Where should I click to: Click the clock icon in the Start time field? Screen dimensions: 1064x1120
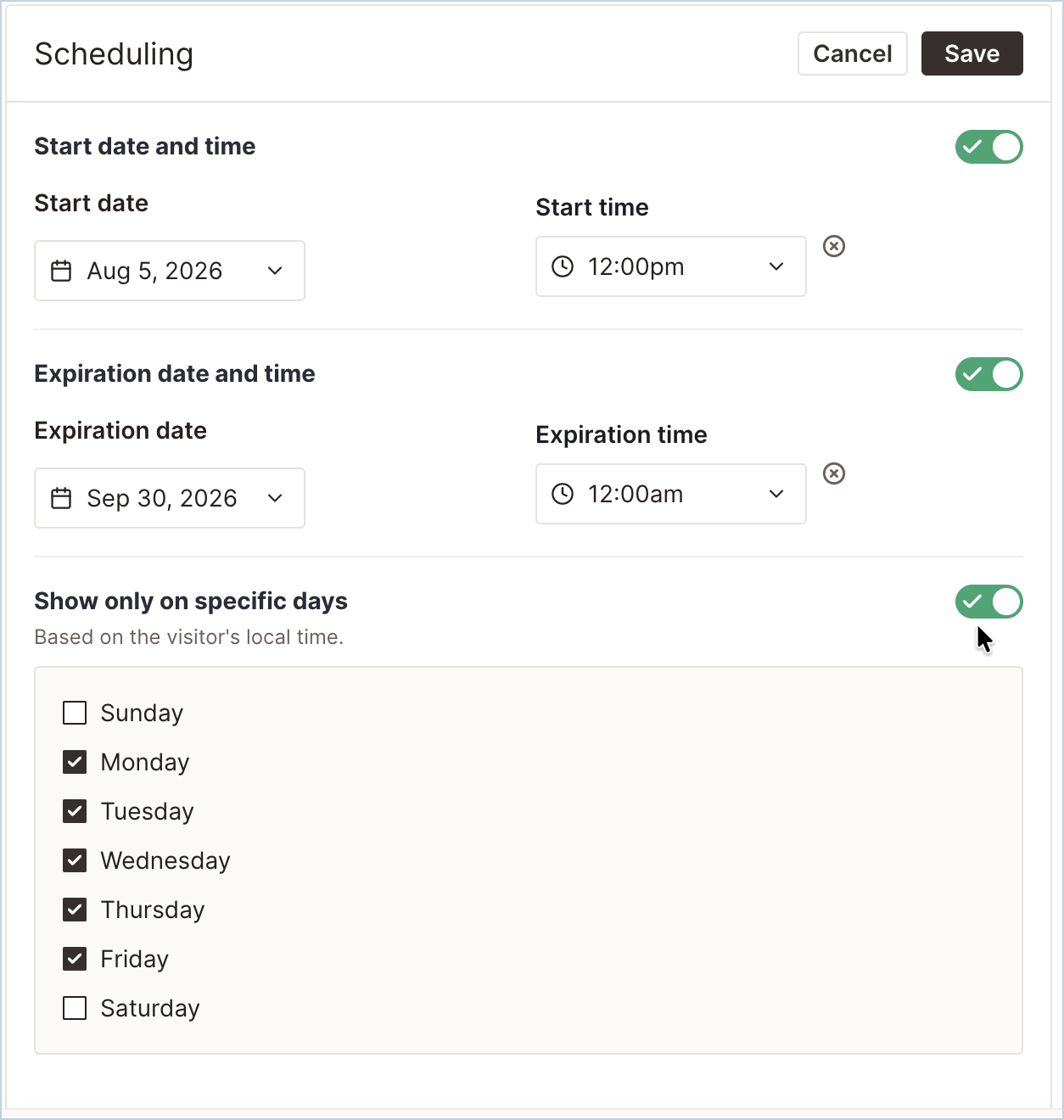pos(563,266)
